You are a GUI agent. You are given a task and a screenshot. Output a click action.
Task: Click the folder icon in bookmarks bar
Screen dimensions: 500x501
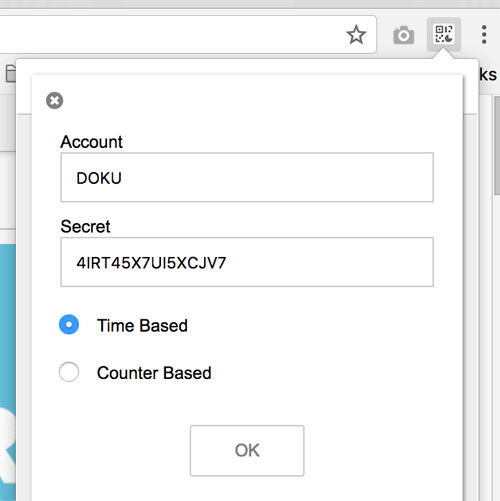[x=11, y=74]
